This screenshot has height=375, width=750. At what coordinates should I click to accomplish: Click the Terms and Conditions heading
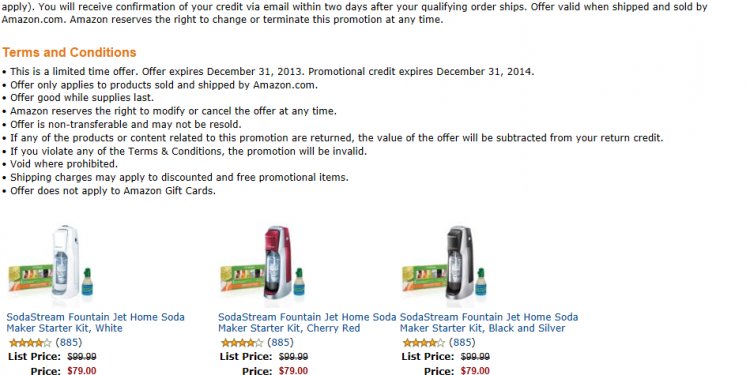(x=69, y=52)
